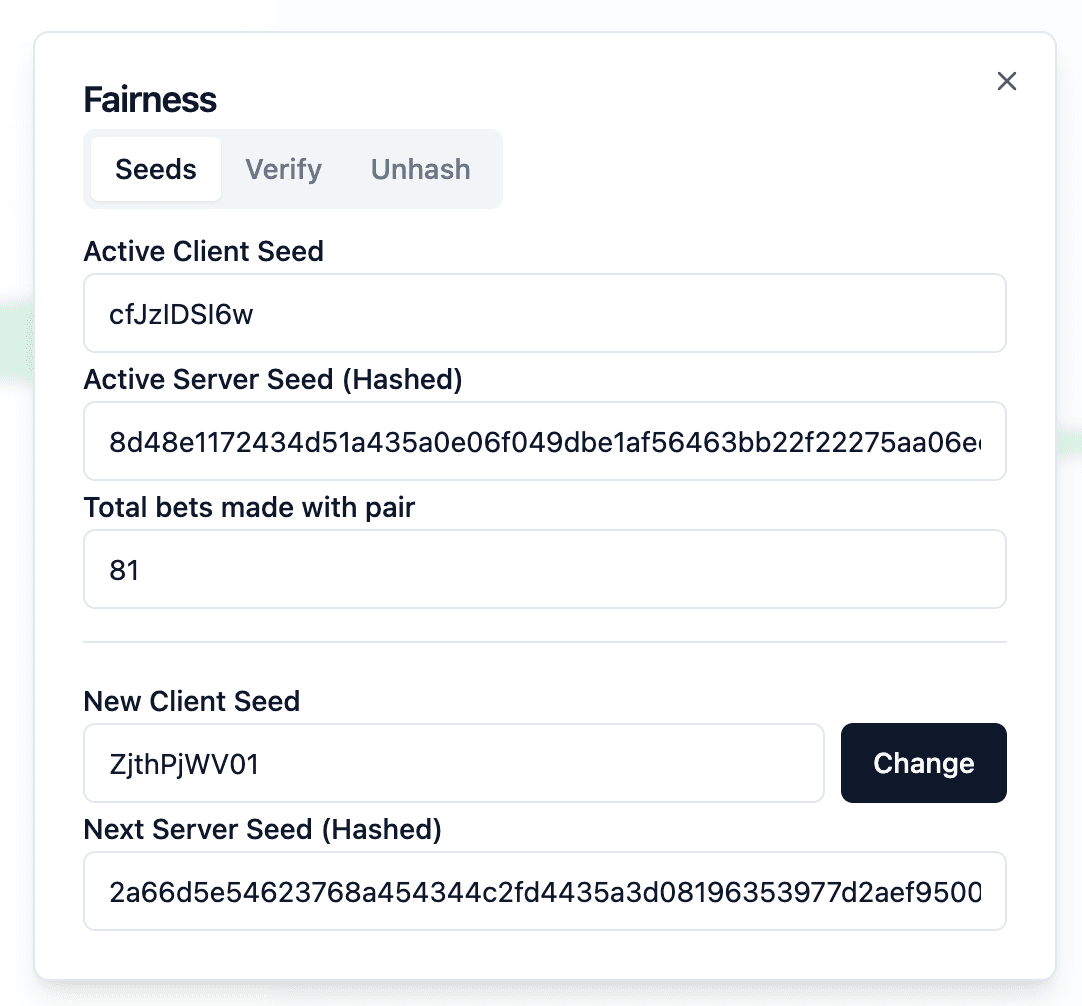Click the Fairness dialog heading
This screenshot has height=1006, width=1082.
pos(150,99)
